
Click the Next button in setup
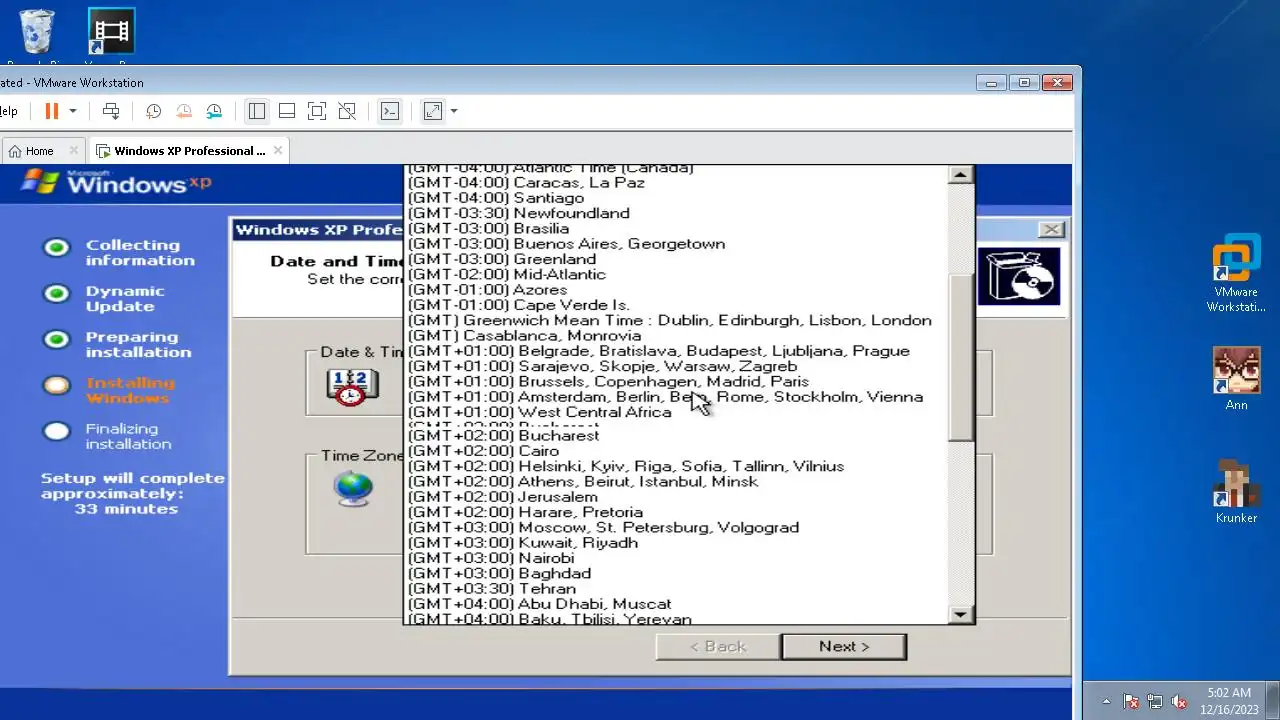[844, 646]
